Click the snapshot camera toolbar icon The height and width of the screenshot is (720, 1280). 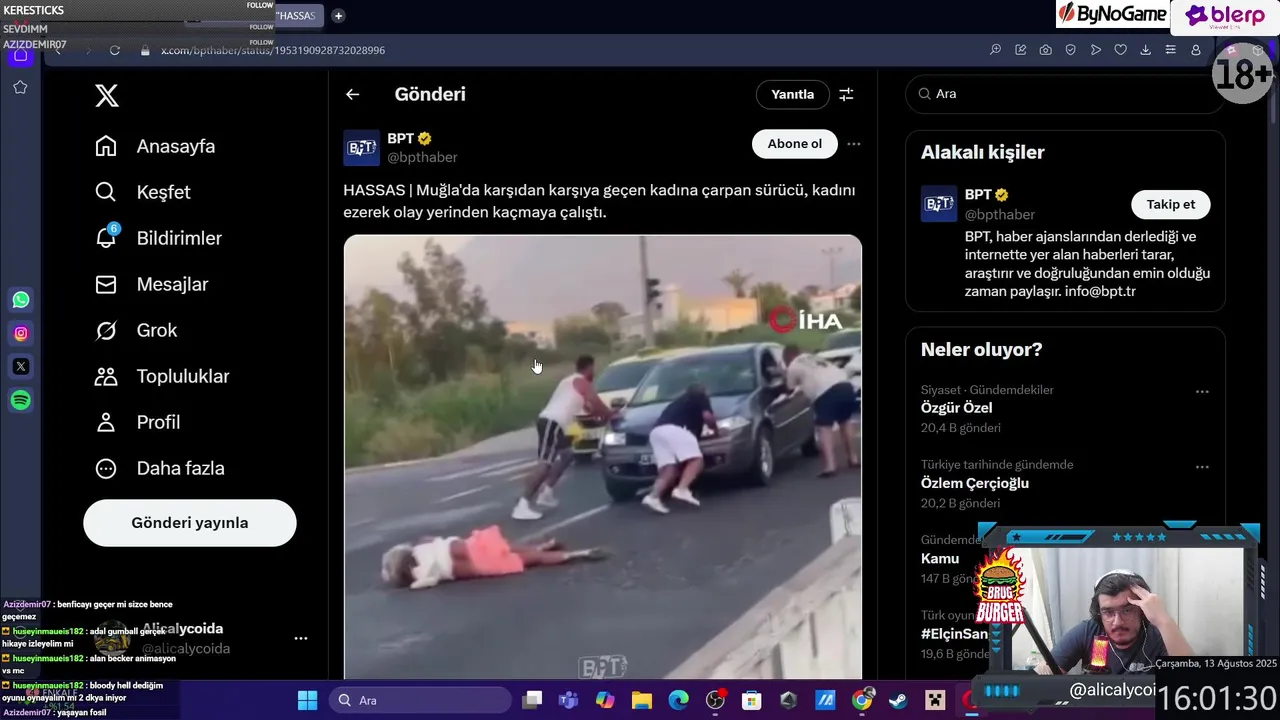click(1045, 50)
